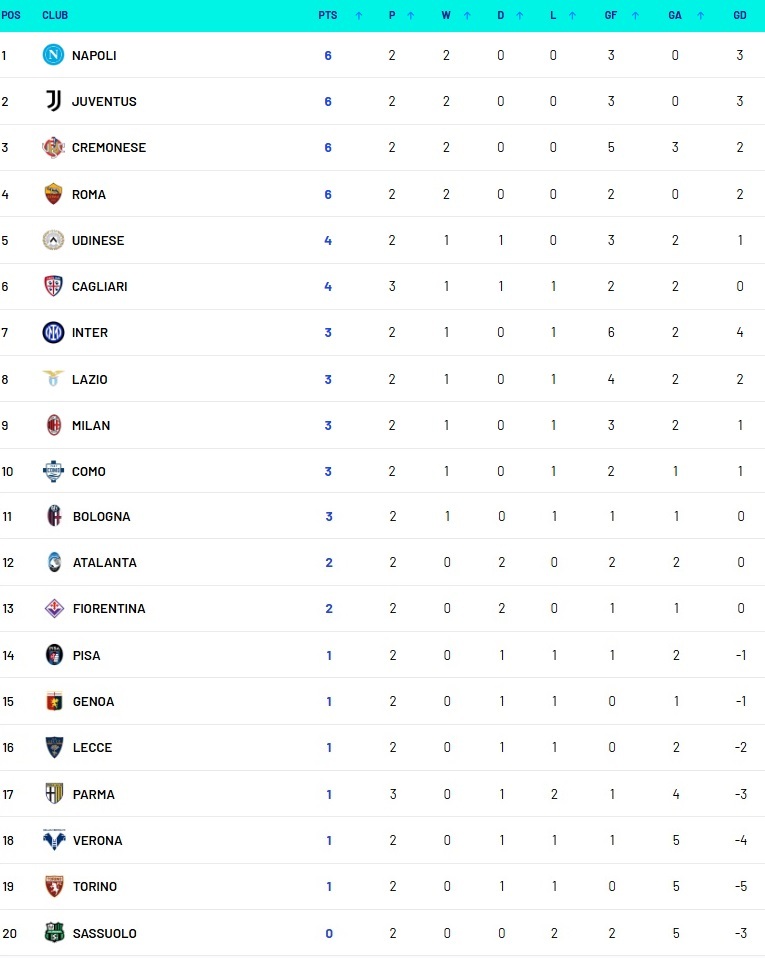Click the Napoli club crest
The image size is (765, 958).
53,55
